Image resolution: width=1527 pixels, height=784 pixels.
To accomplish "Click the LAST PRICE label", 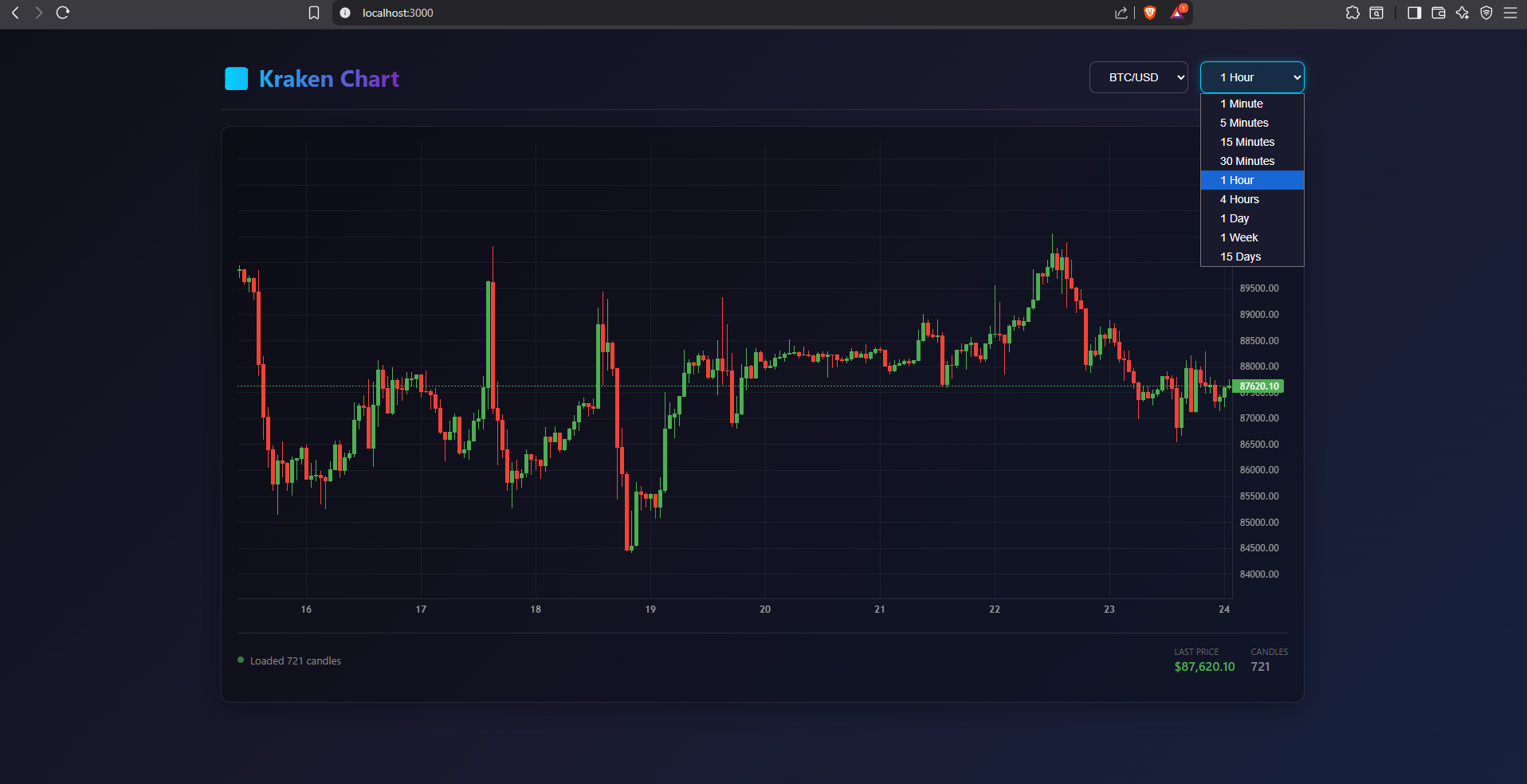I will coord(1196,652).
